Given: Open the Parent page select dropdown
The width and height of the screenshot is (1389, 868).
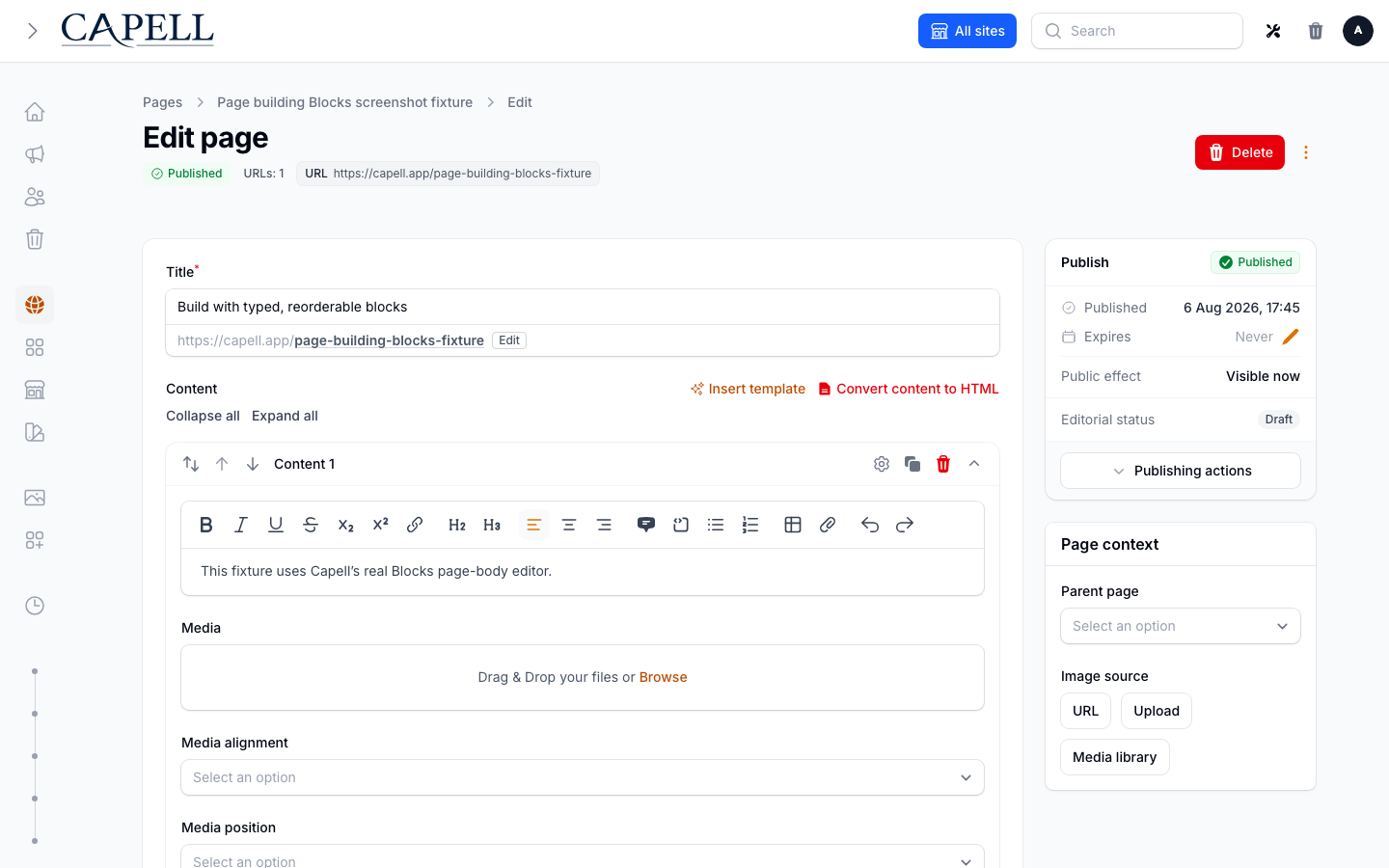Looking at the screenshot, I should (x=1181, y=626).
